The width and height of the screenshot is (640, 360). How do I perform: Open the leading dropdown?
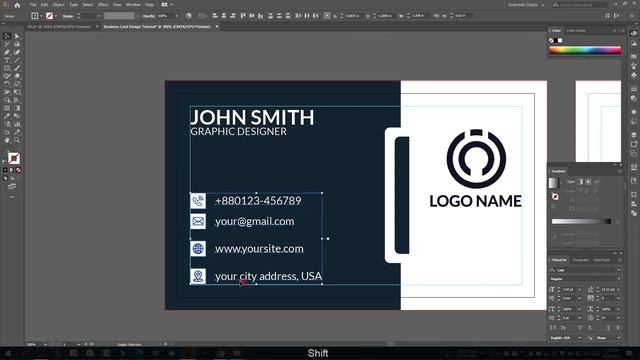tap(619, 289)
